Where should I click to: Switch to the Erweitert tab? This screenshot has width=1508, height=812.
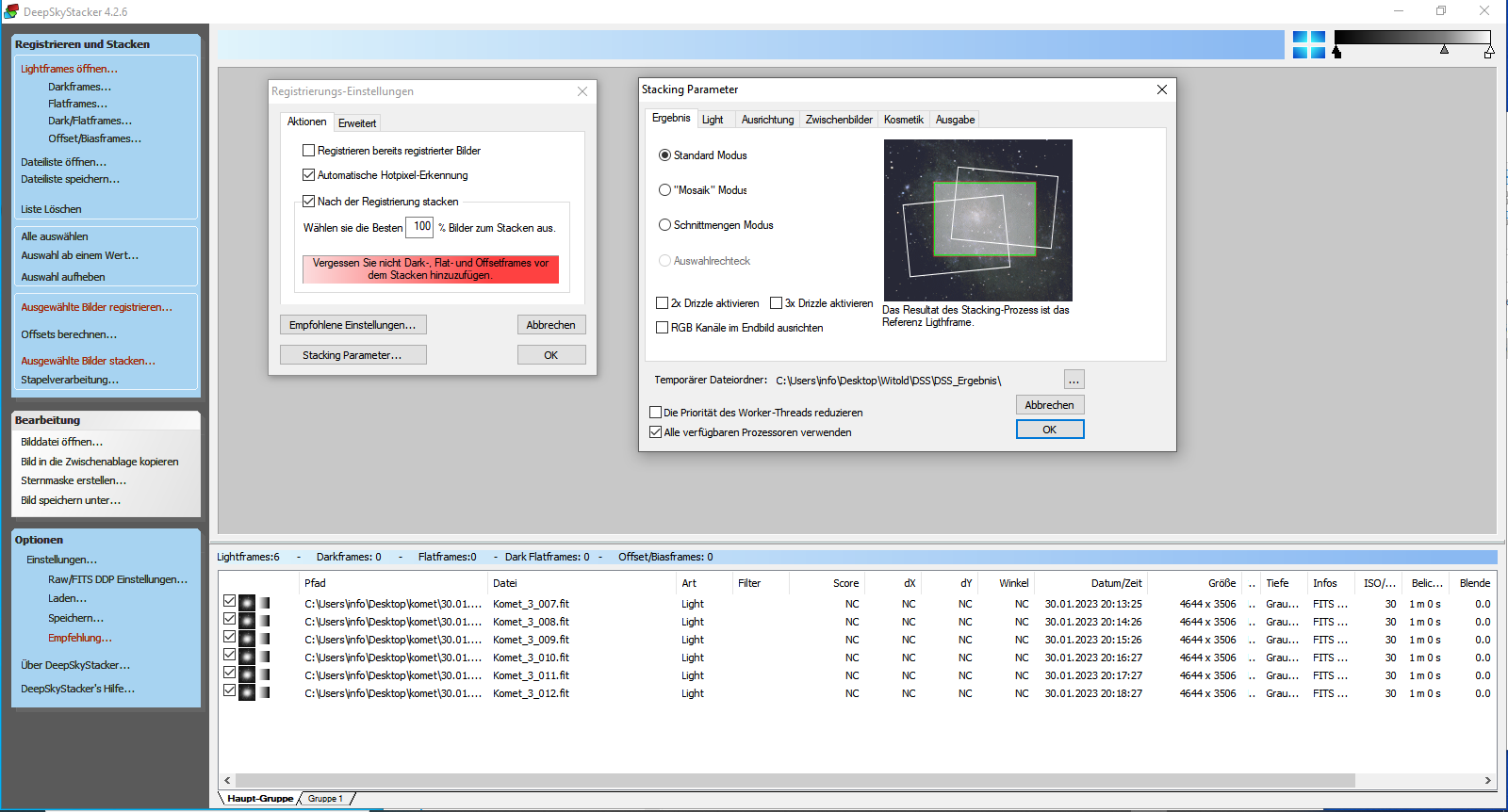[357, 123]
